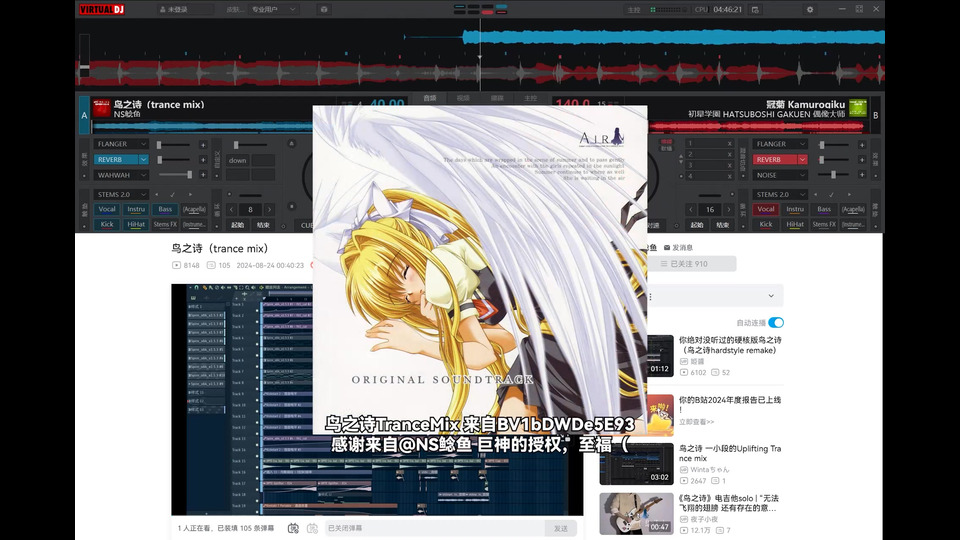Open deck A STEMS 2.0 dropdown
Image resolution: width=960 pixels, height=540 pixels.
click(x=121, y=195)
